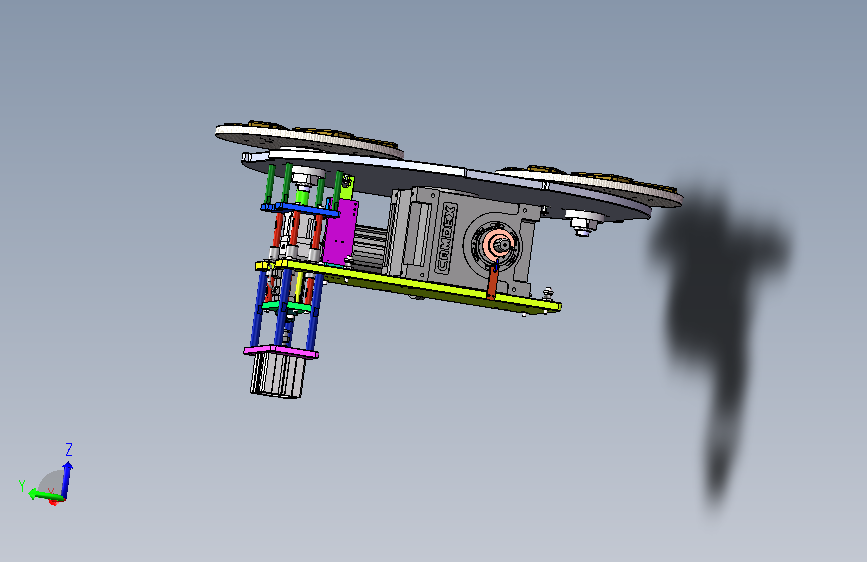Select the magenta block next to the indexer

click(341, 231)
